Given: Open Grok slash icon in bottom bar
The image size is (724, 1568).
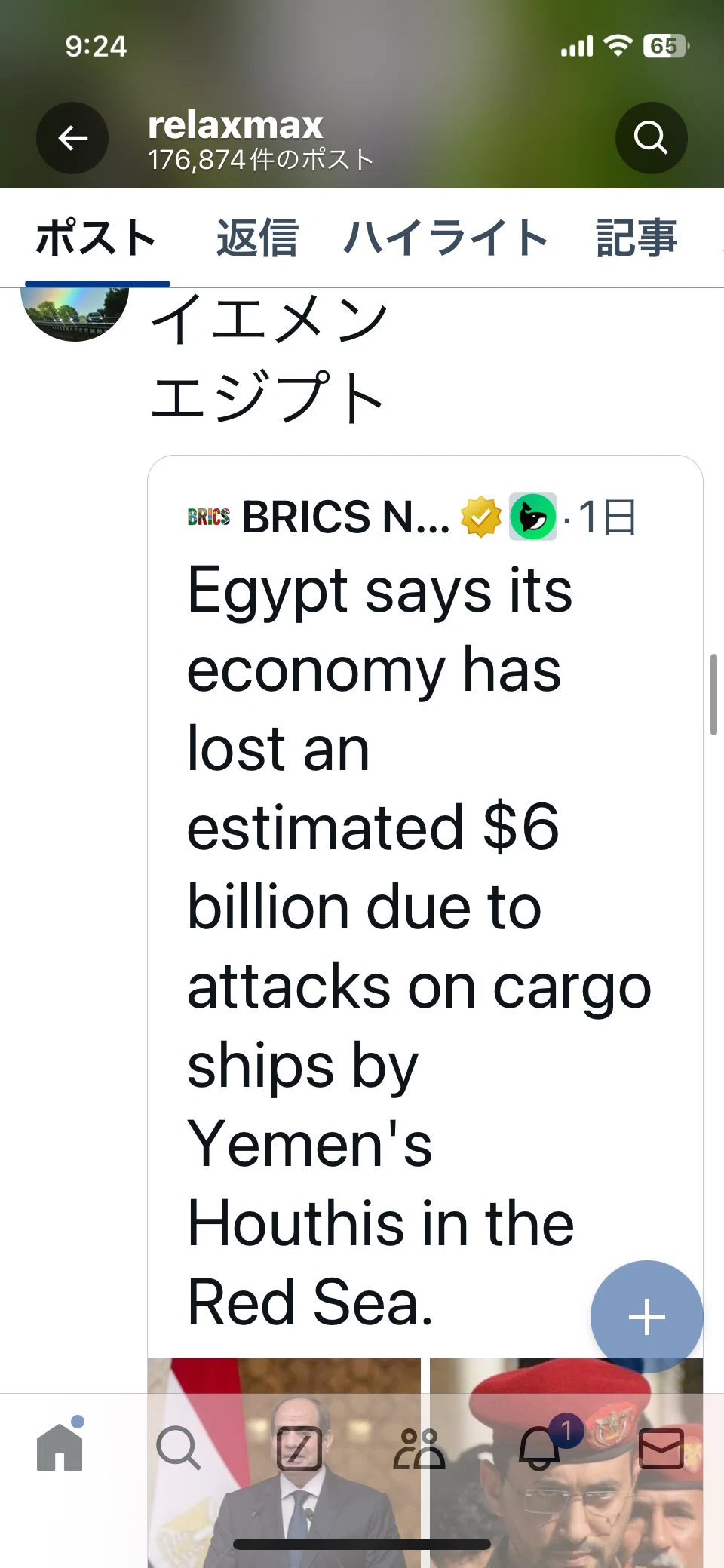Looking at the screenshot, I should point(299,1449).
